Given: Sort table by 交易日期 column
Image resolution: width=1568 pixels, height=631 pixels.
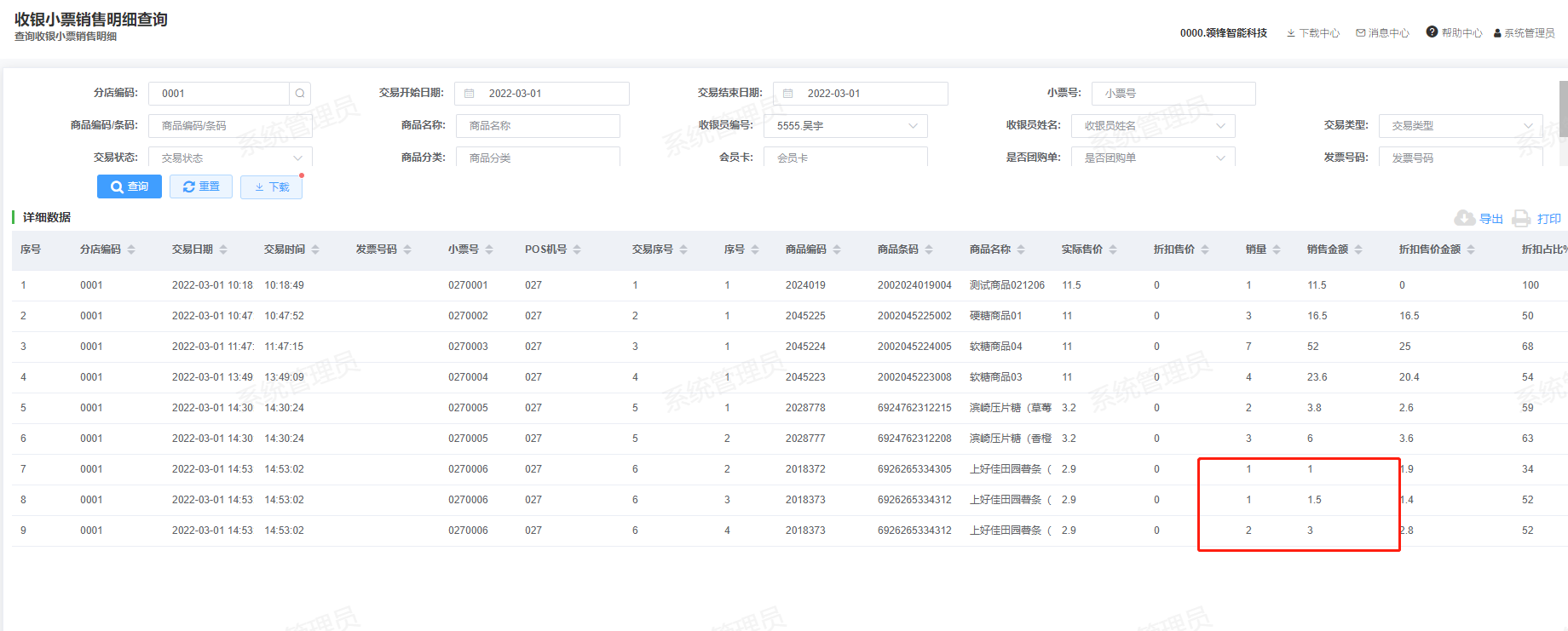Looking at the screenshot, I should click(223, 250).
